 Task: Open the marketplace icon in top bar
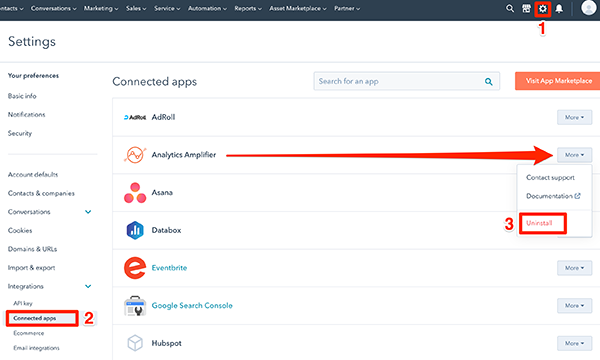[x=527, y=8]
